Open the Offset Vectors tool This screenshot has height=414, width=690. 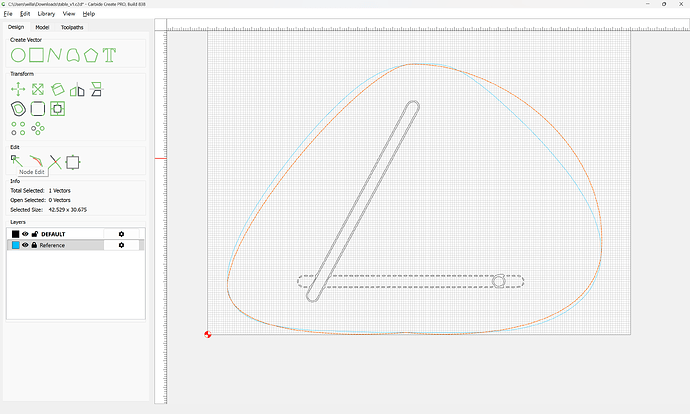18,108
